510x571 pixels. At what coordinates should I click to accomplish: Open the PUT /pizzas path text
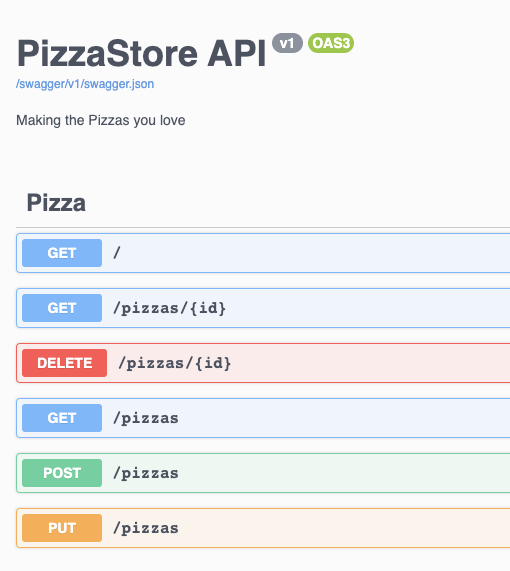(146, 528)
